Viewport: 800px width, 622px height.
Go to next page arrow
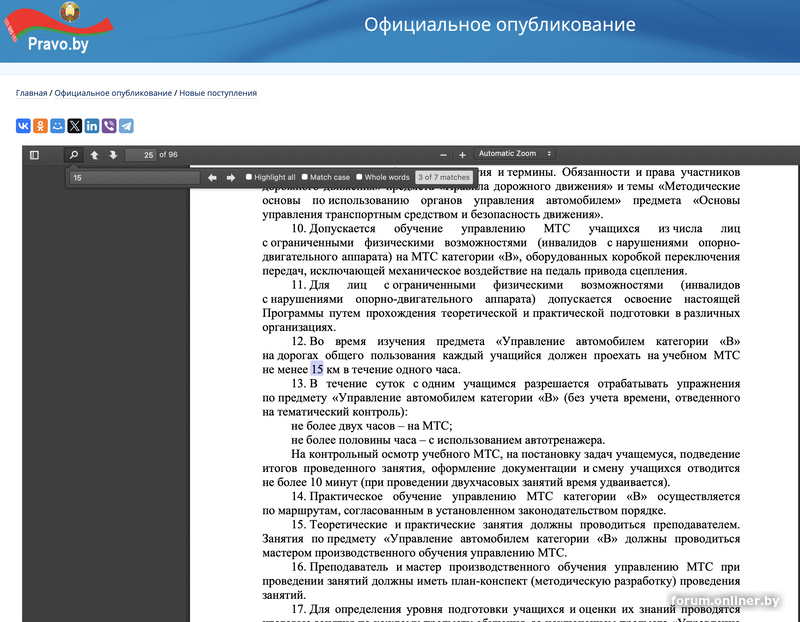[x=113, y=155]
